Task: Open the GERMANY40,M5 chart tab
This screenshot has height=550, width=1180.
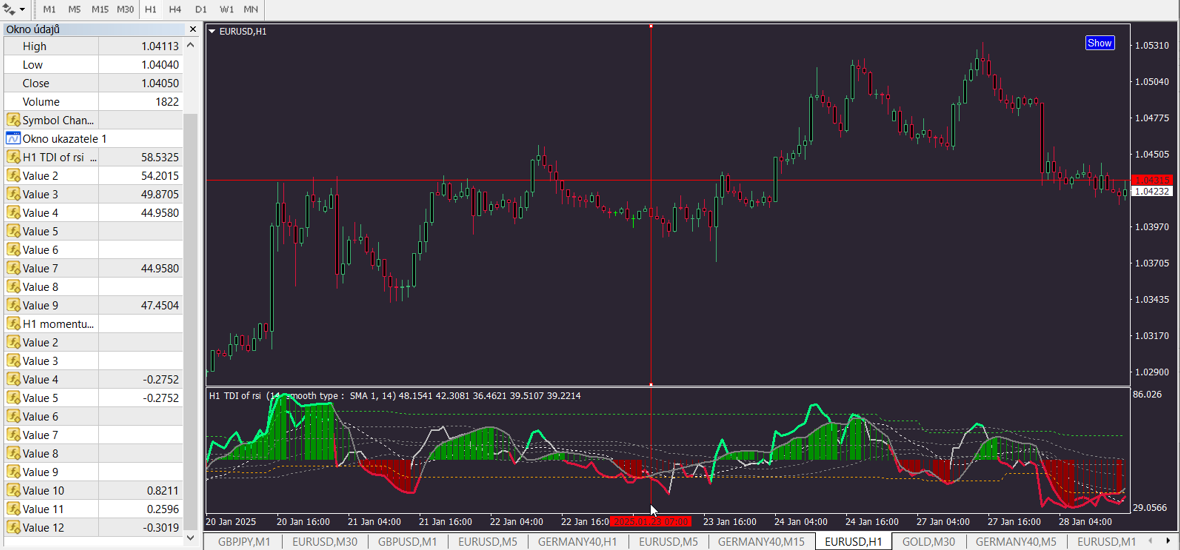Action: [x=1016, y=542]
